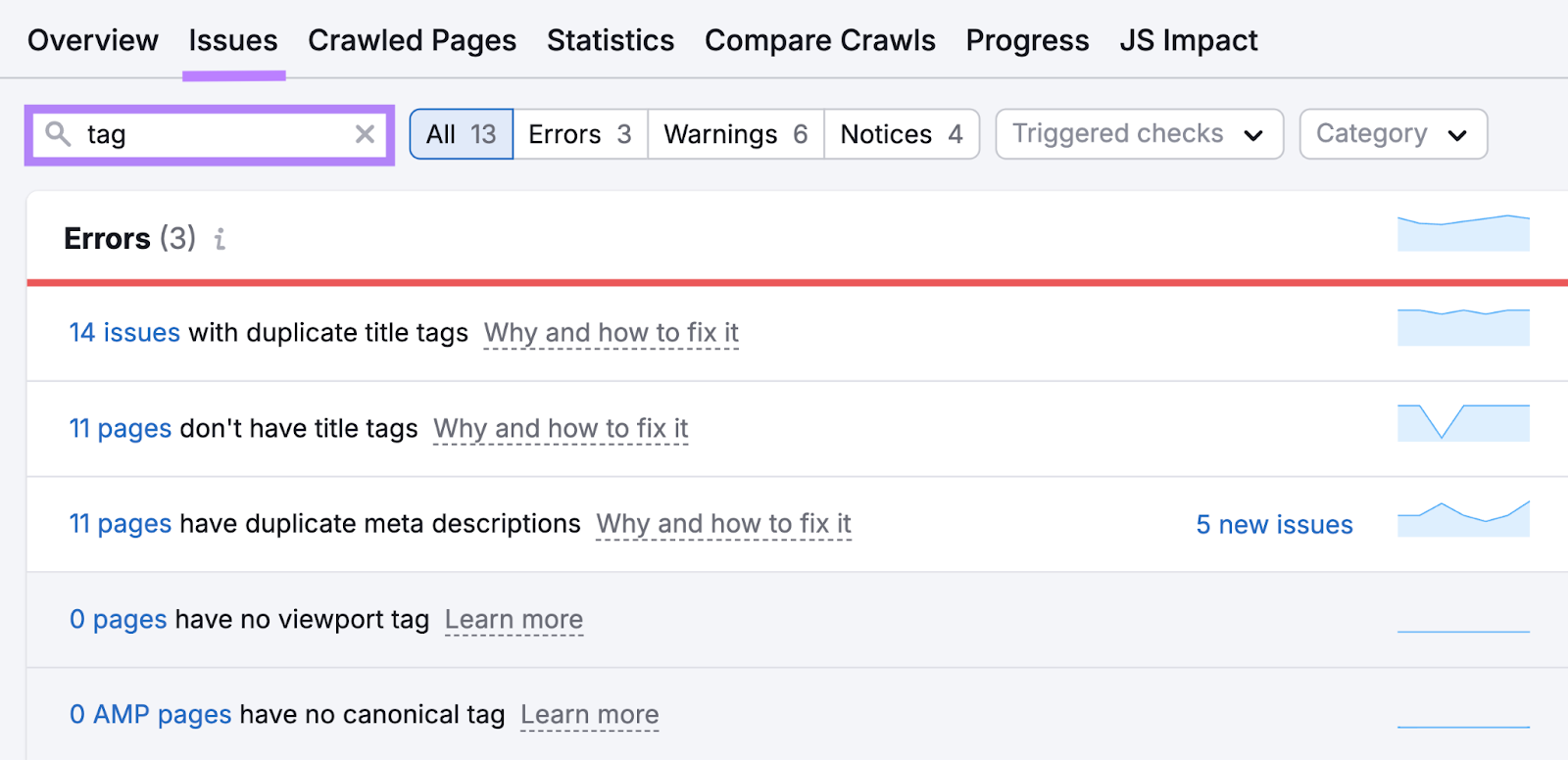Open 5 new issues for meta descriptions
Image resolution: width=1568 pixels, height=760 pixels.
click(1272, 524)
